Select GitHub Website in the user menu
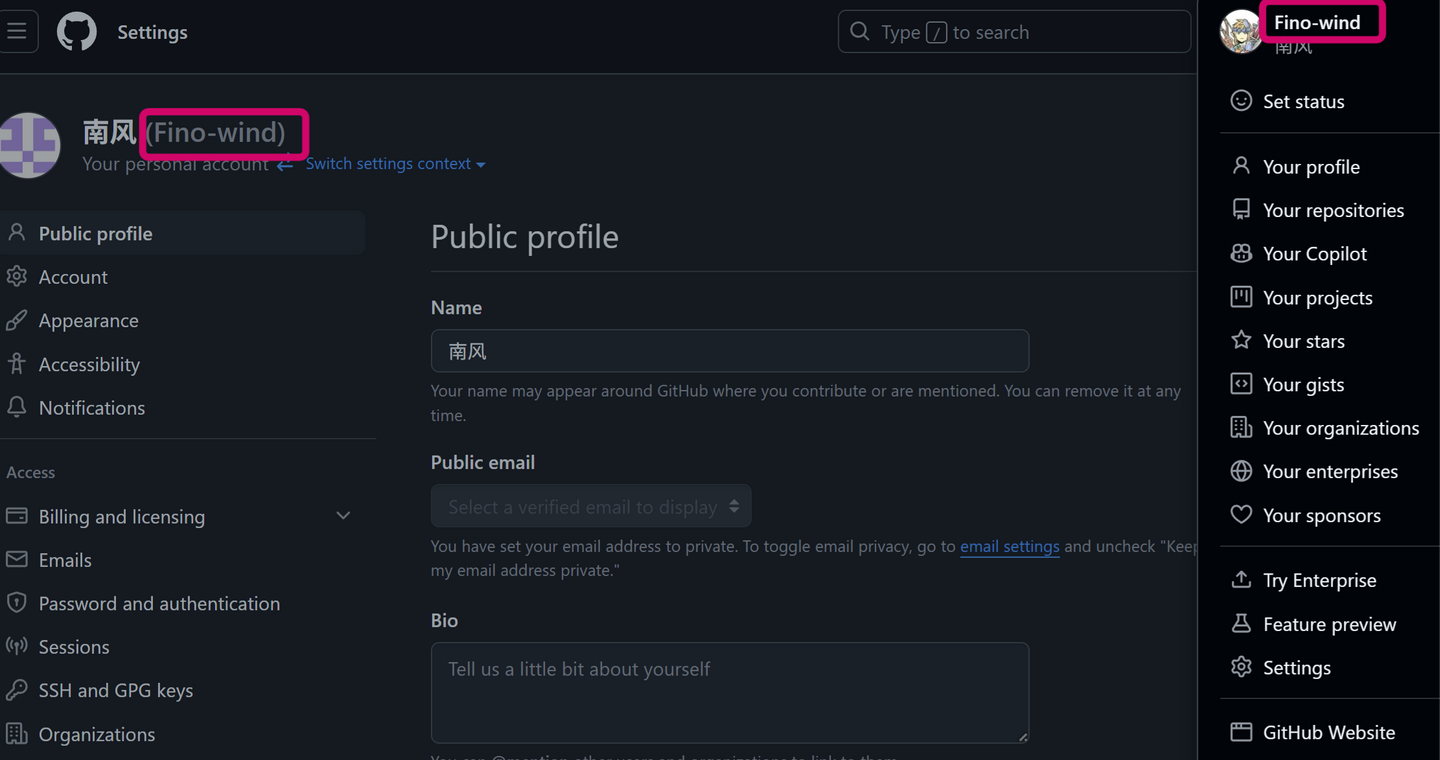 1330,732
